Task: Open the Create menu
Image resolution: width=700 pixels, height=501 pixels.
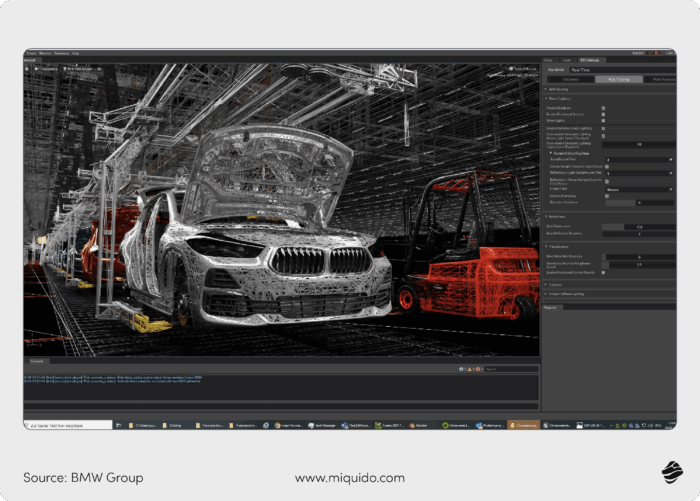Action: (31, 53)
